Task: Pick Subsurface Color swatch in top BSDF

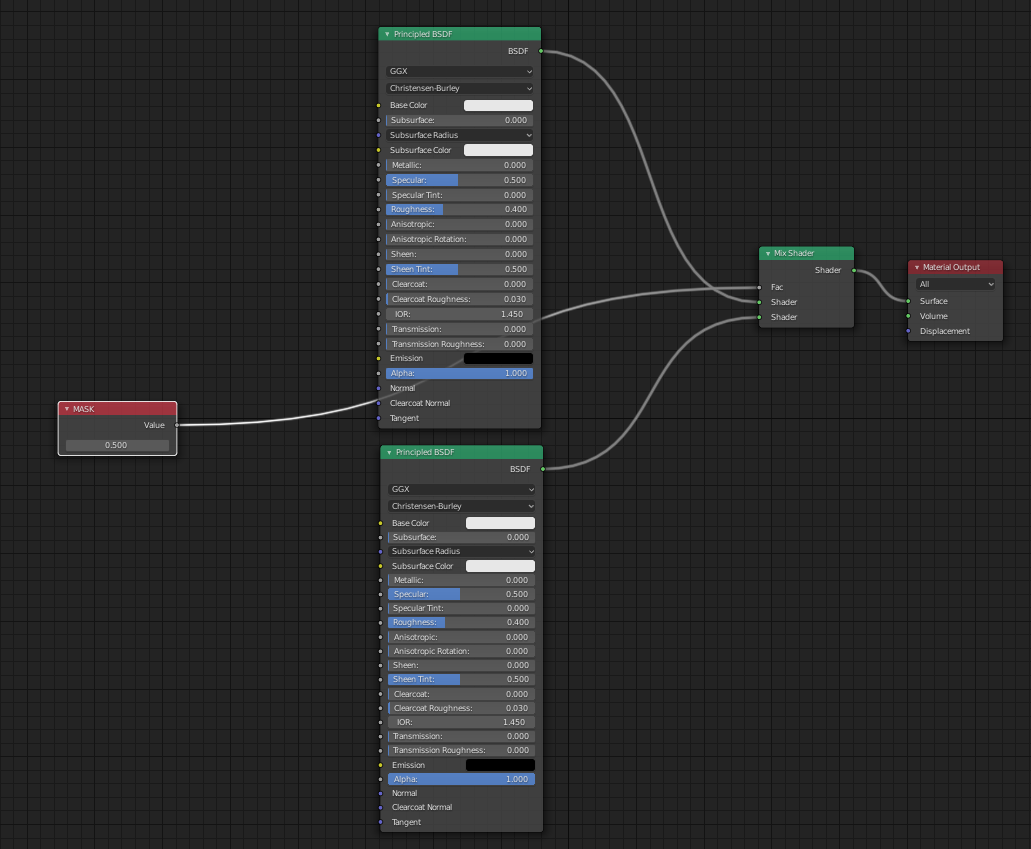Action: click(x=498, y=150)
